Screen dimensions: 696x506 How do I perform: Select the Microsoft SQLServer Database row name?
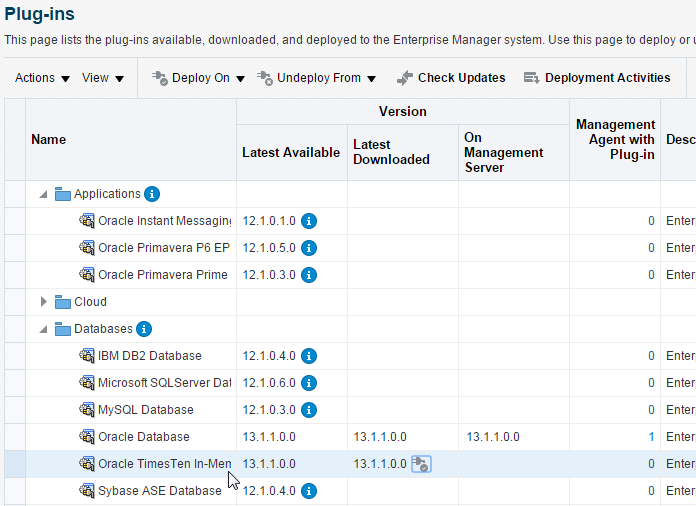165,383
